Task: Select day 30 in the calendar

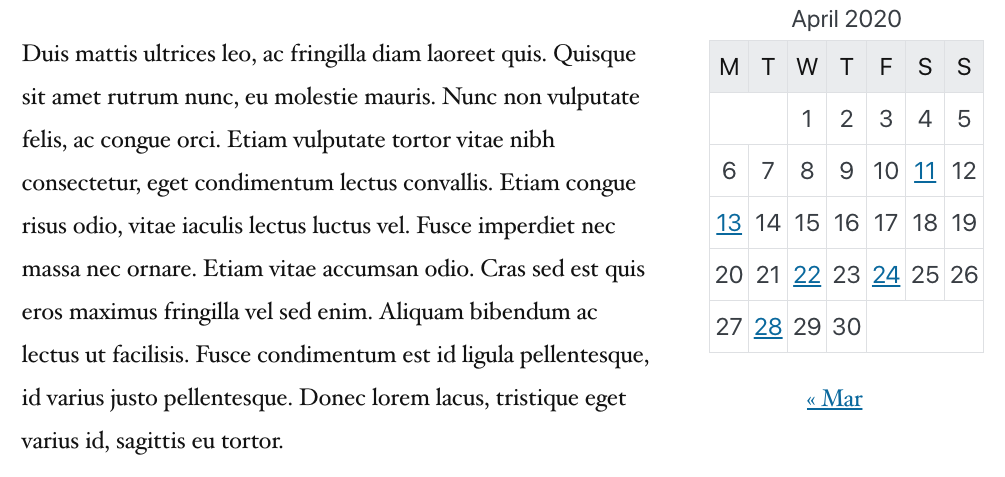Action: coord(846,327)
